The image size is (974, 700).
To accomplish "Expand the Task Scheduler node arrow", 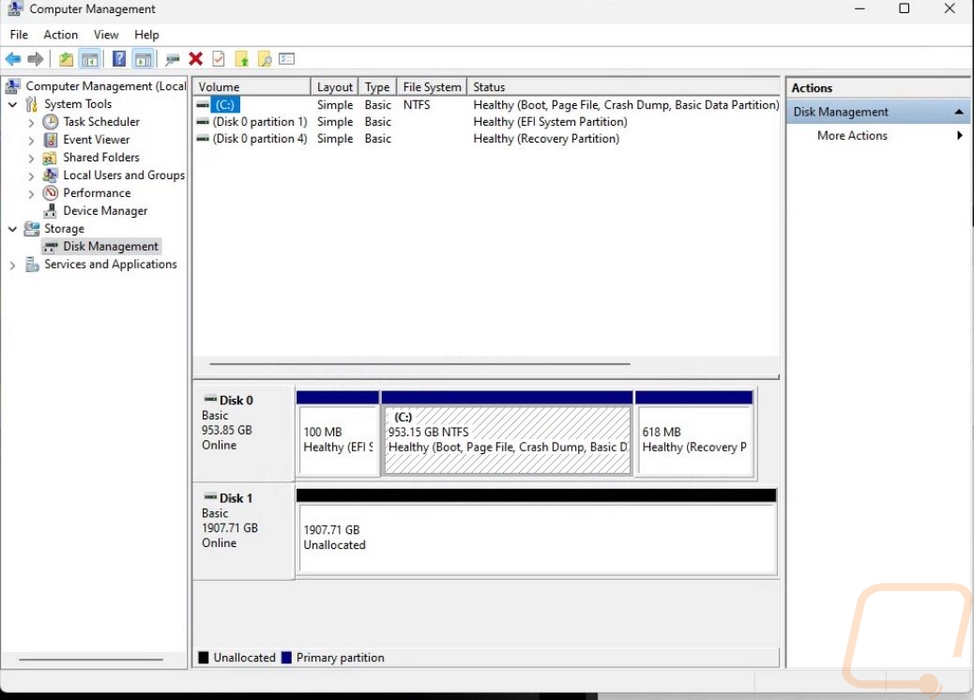I will [x=31, y=122].
